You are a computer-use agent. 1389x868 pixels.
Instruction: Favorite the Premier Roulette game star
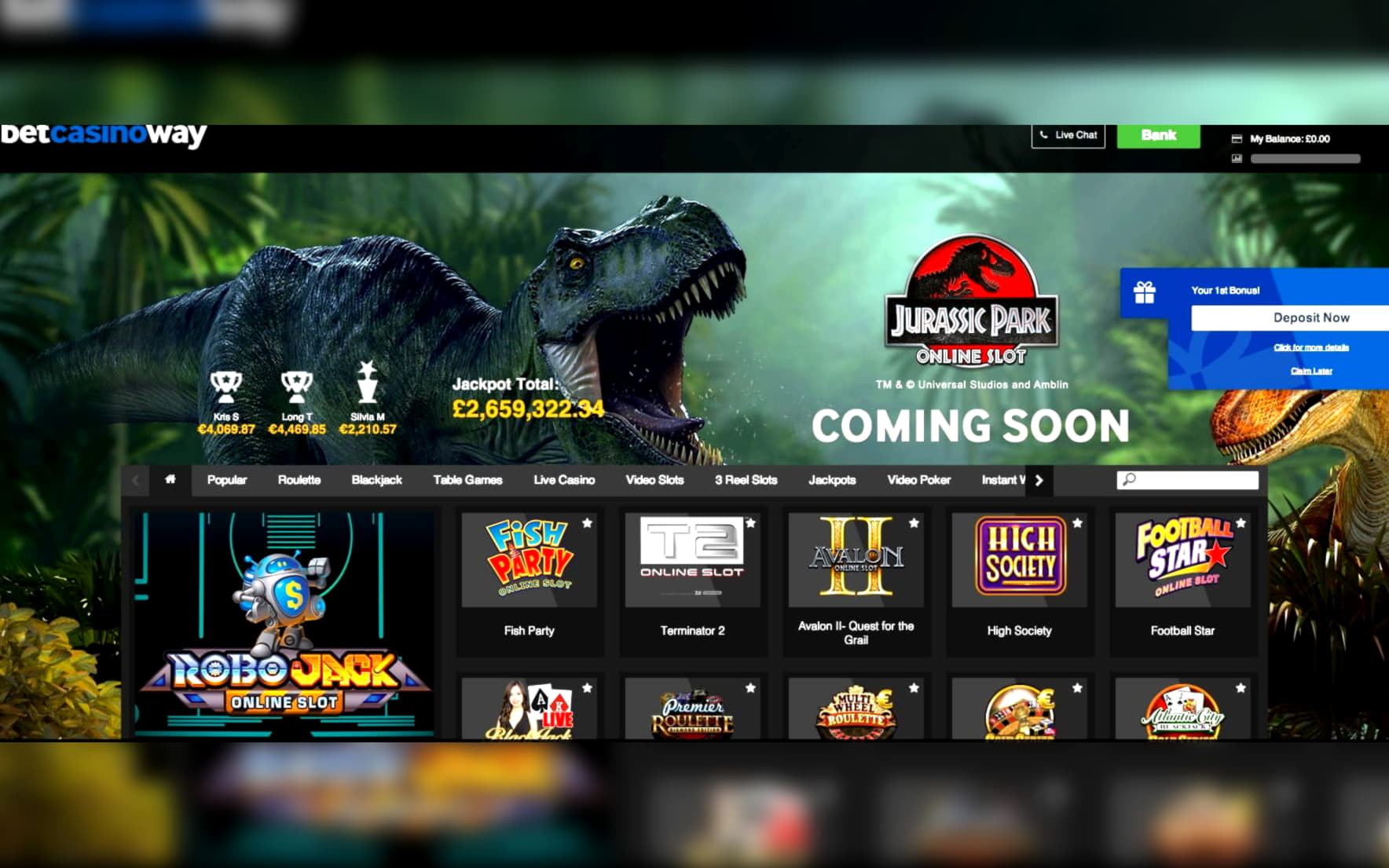tap(750, 688)
